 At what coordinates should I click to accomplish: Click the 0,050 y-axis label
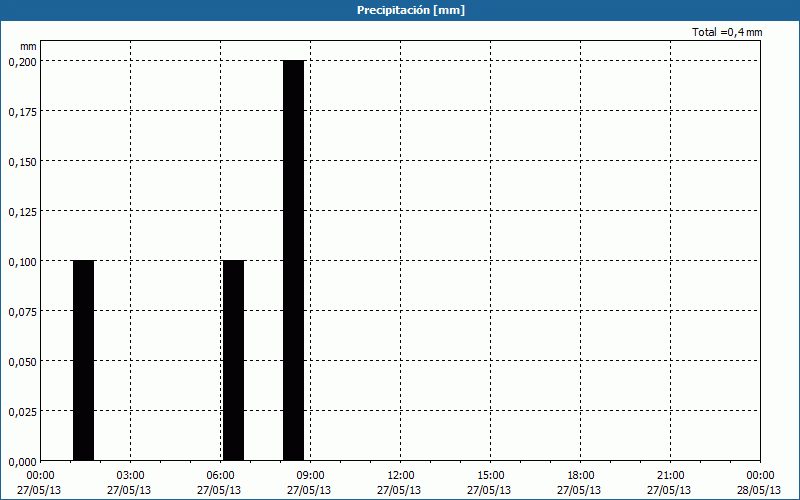(x=22, y=362)
